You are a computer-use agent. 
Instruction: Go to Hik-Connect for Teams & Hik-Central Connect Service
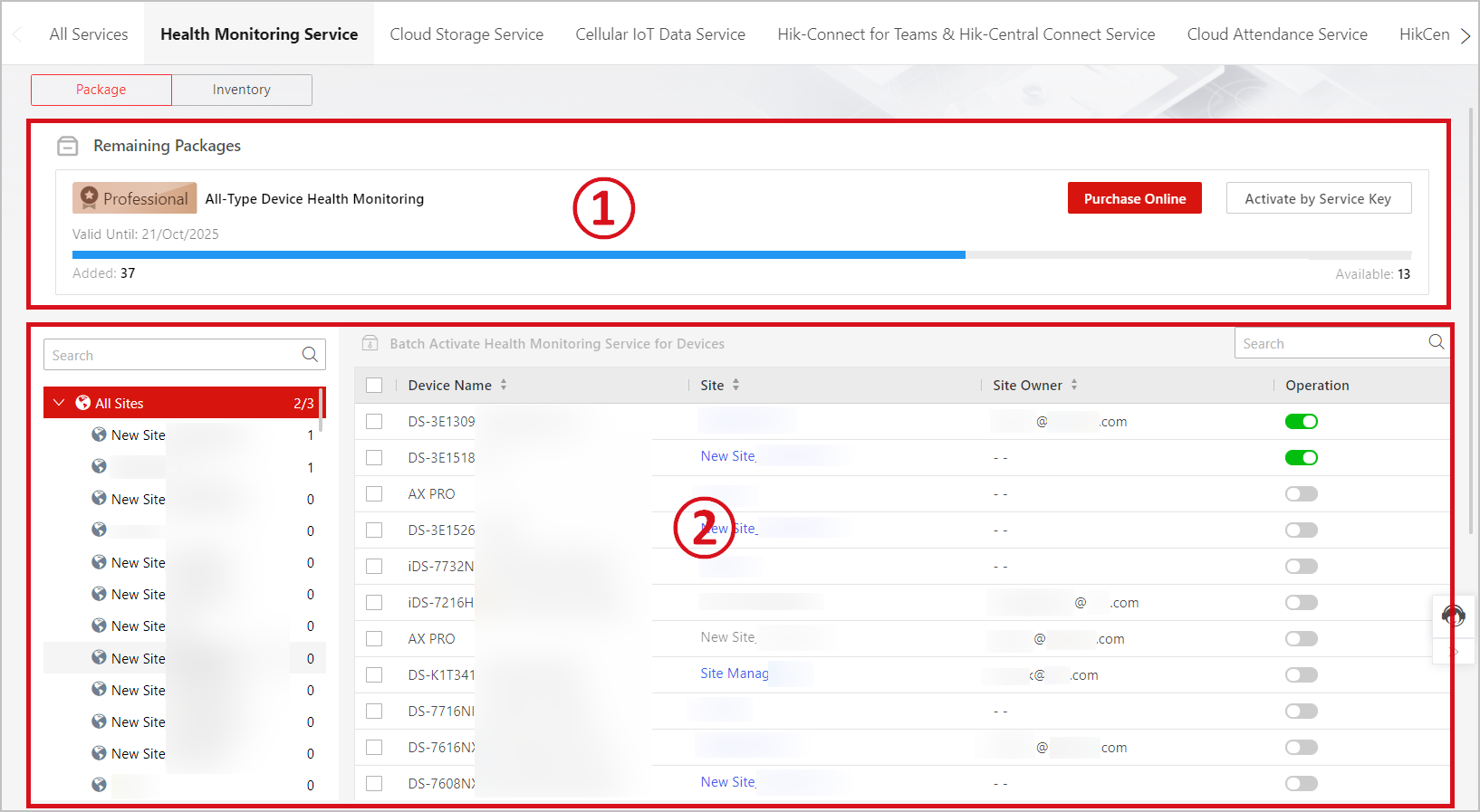pyautogui.click(x=966, y=34)
